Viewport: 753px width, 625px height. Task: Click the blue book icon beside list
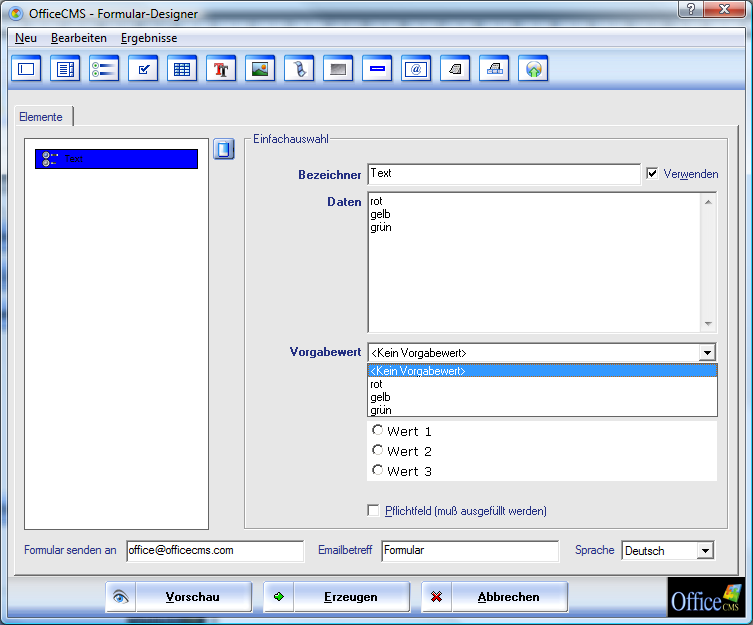(x=224, y=149)
